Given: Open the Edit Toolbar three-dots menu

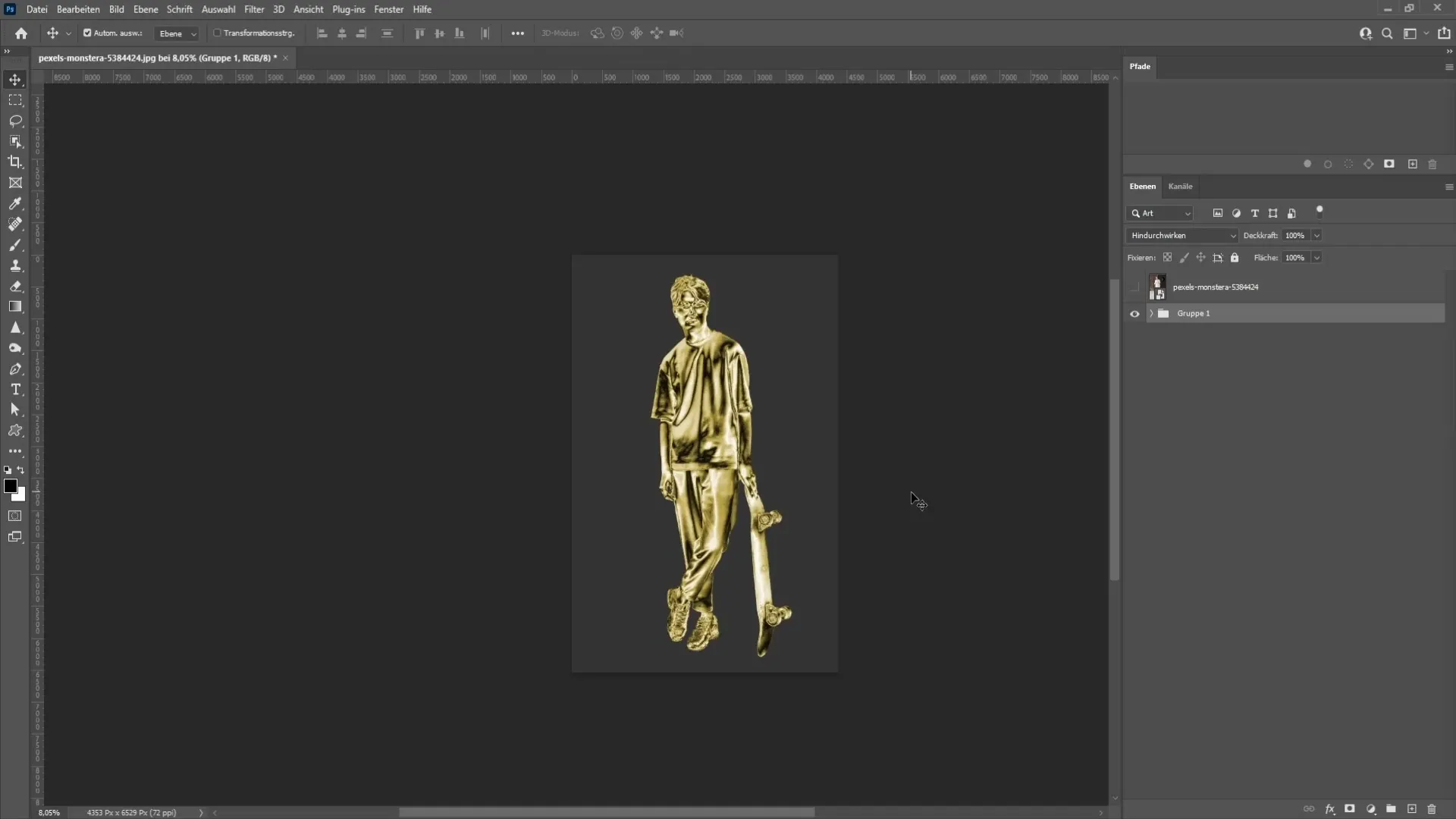Looking at the screenshot, I should pos(15,451).
